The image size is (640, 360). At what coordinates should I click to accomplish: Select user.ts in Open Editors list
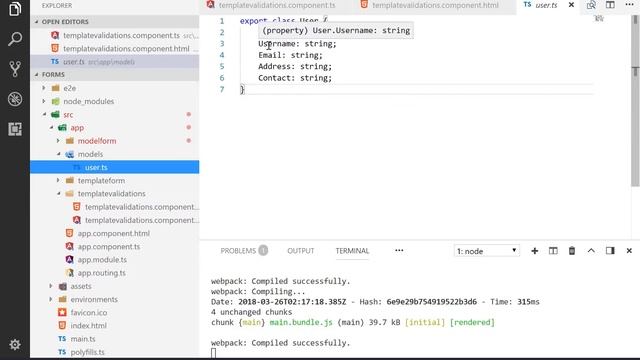(x=115, y=62)
